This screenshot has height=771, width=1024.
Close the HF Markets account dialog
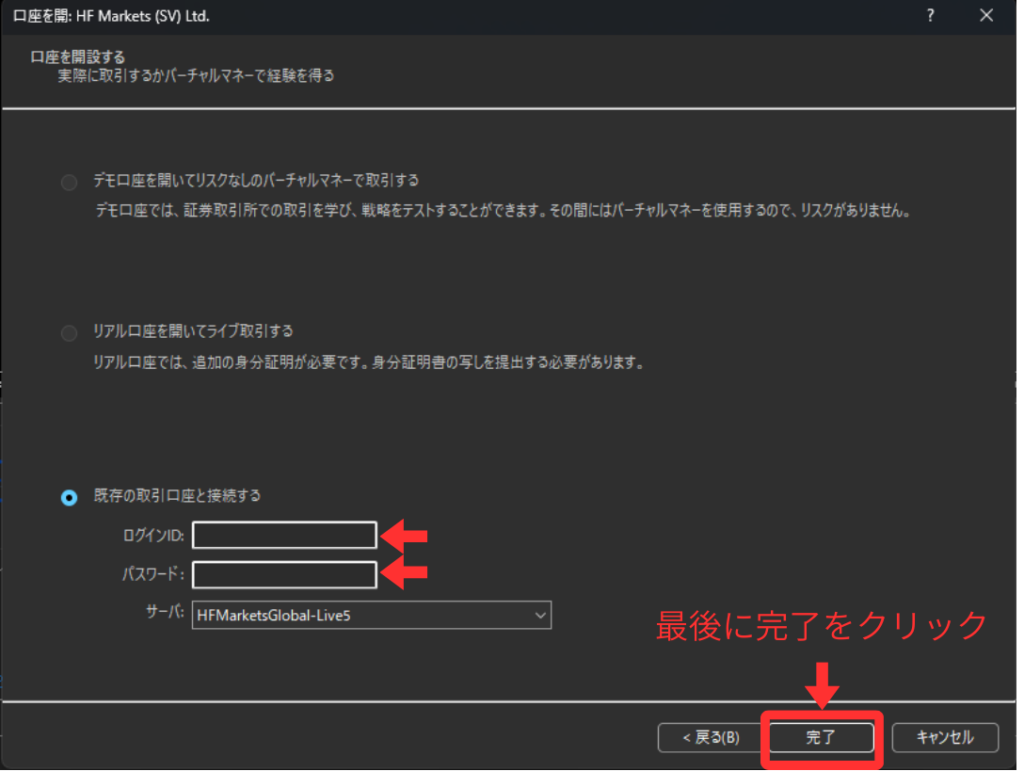[x=986, y=16]
